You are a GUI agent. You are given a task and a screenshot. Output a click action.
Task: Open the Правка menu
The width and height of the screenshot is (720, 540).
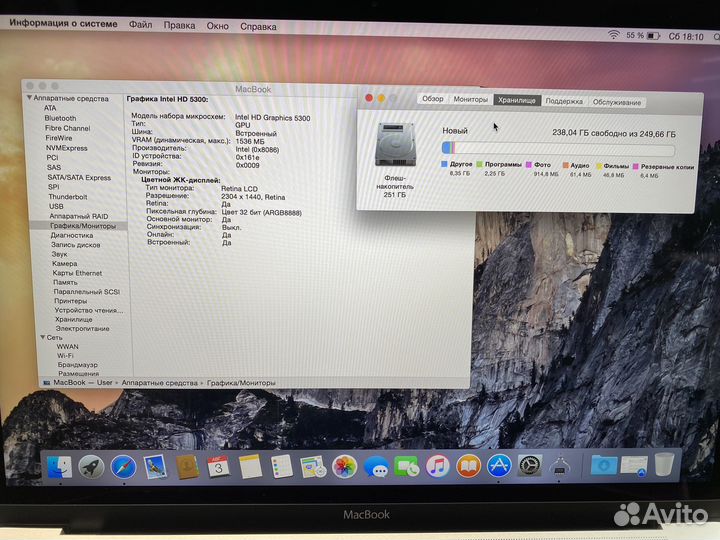click(x=180, y=25)
